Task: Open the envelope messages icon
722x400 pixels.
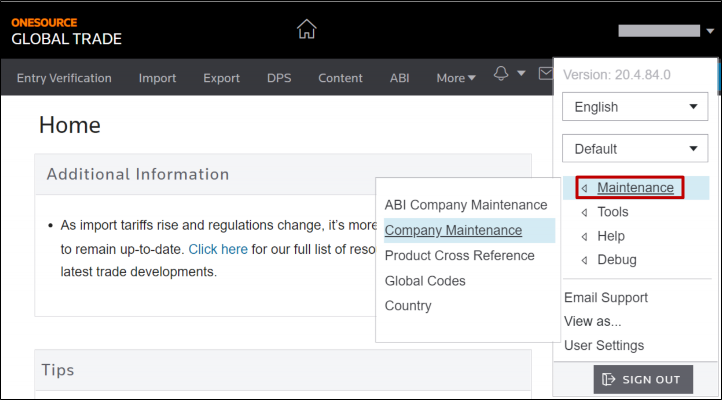Action: tap(545, 75)
